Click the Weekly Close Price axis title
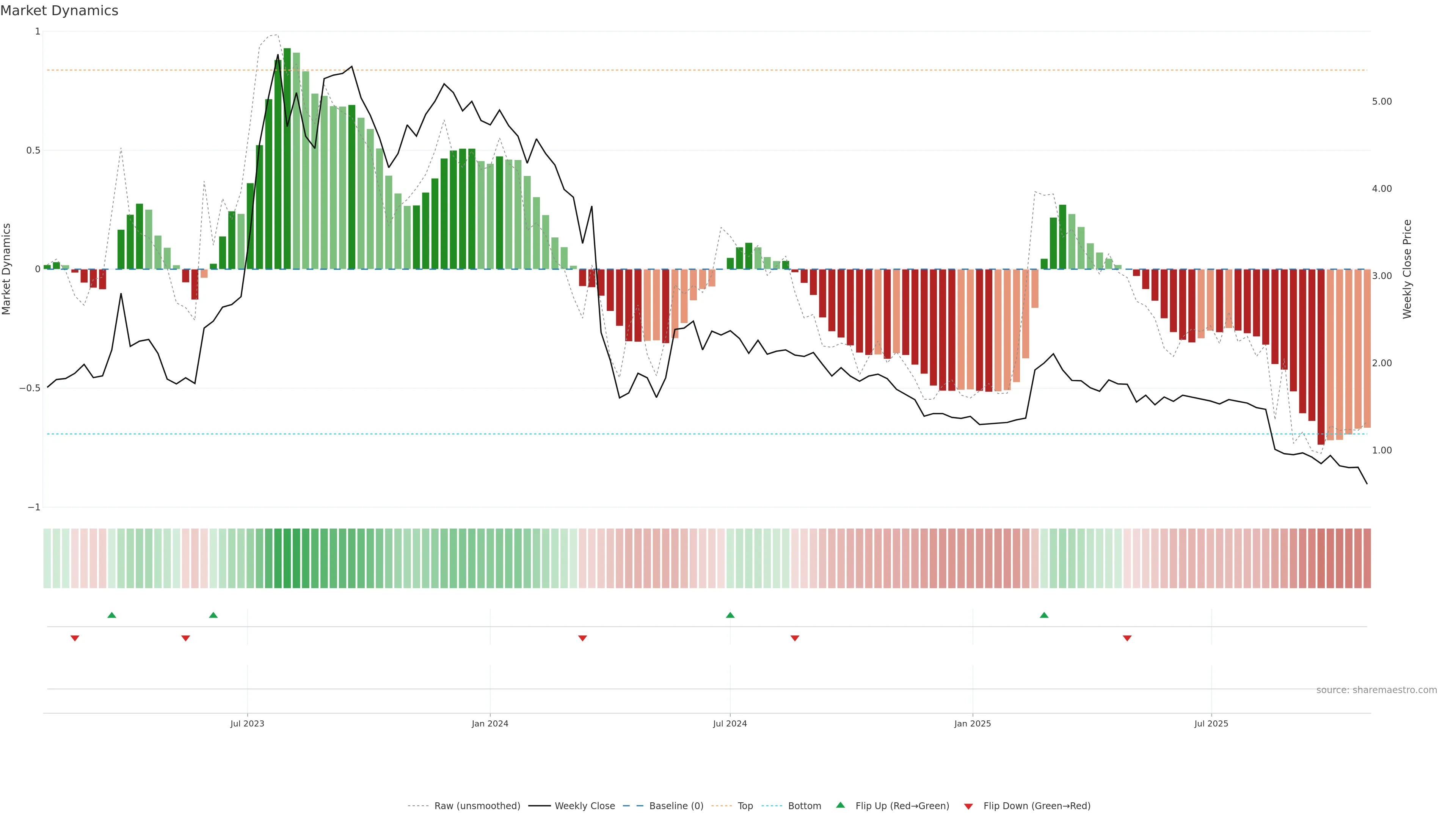This screenshot has width=1456, height=819. [x=1407, y=269]
